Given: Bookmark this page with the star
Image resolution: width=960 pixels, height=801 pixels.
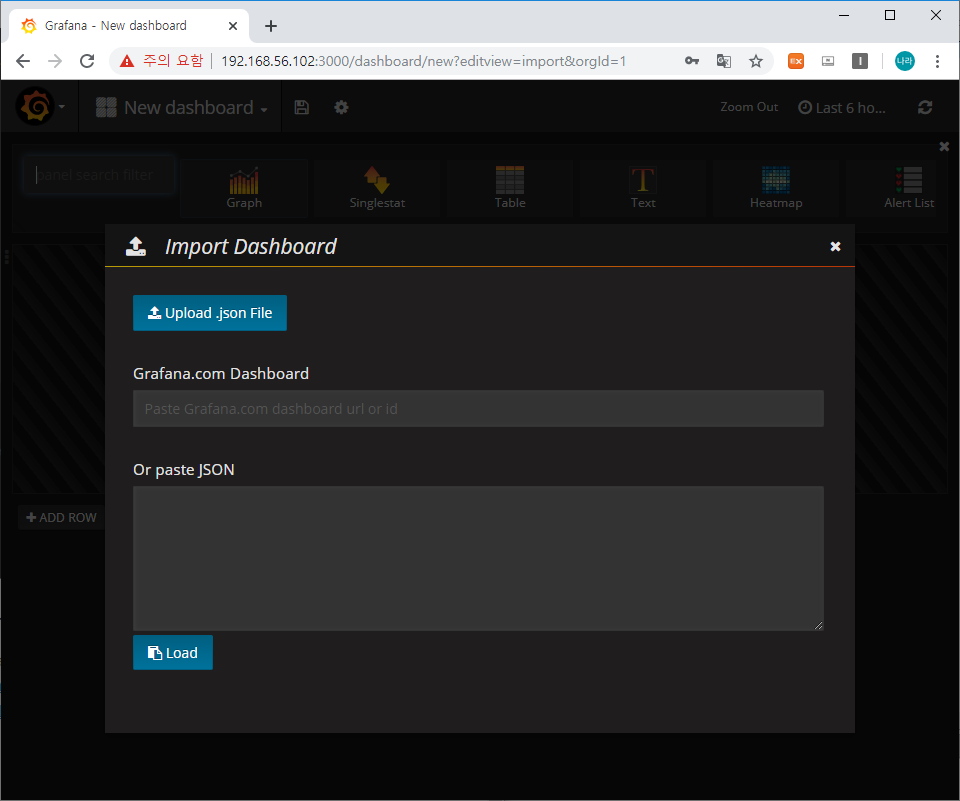Looking at the screenshot, I should 756,61.
